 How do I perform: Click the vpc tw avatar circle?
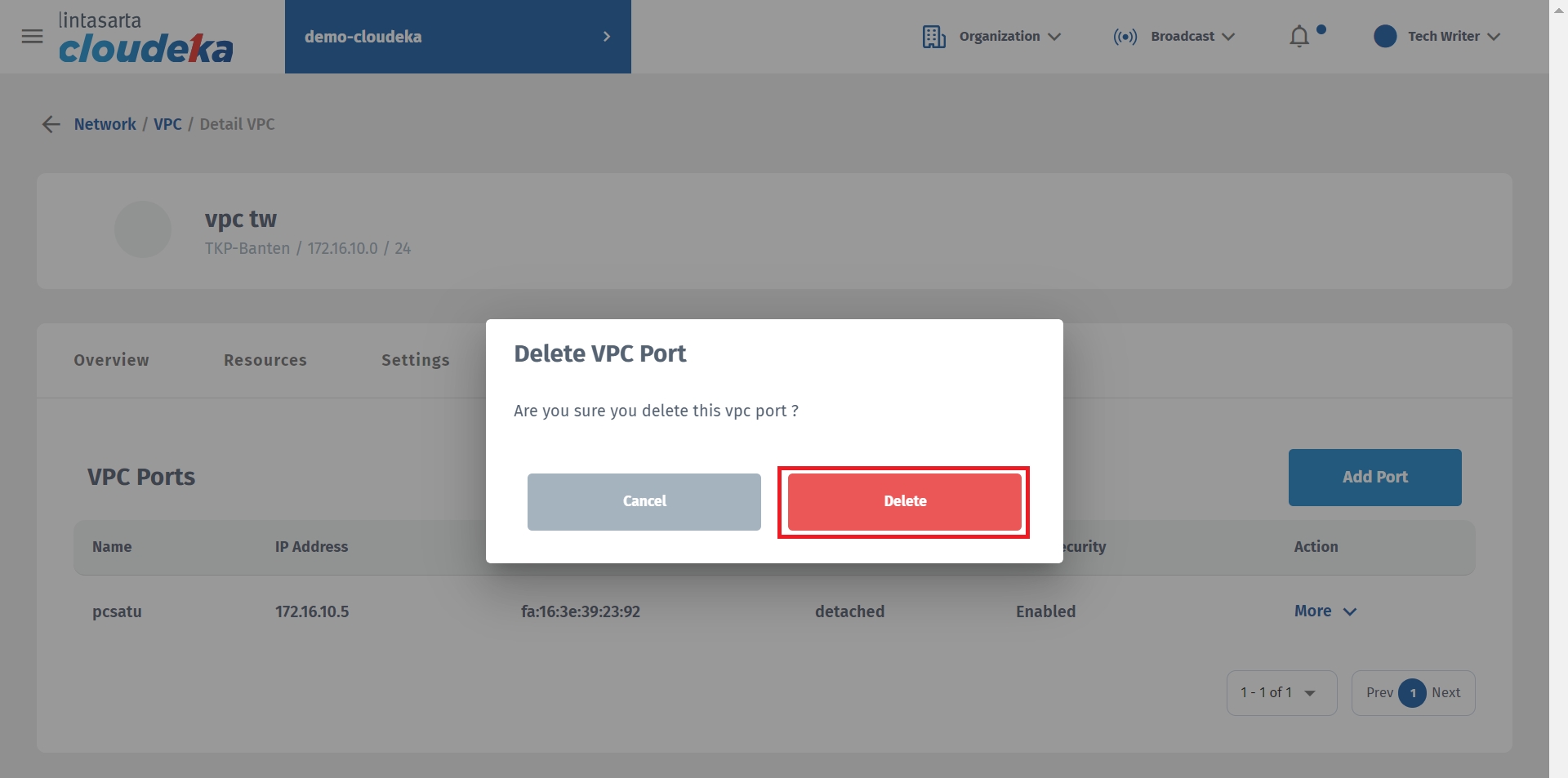coord(143,229)
